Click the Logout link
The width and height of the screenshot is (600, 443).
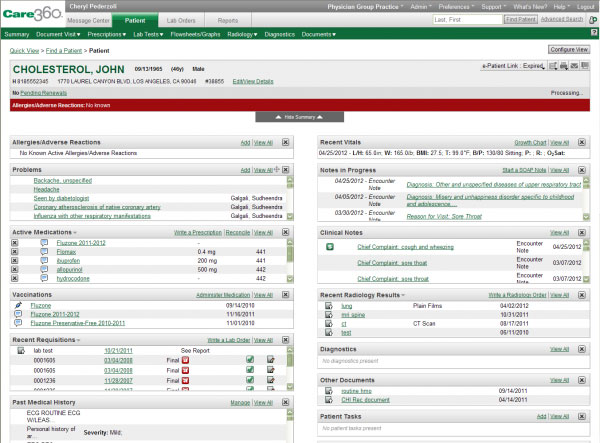586,7
